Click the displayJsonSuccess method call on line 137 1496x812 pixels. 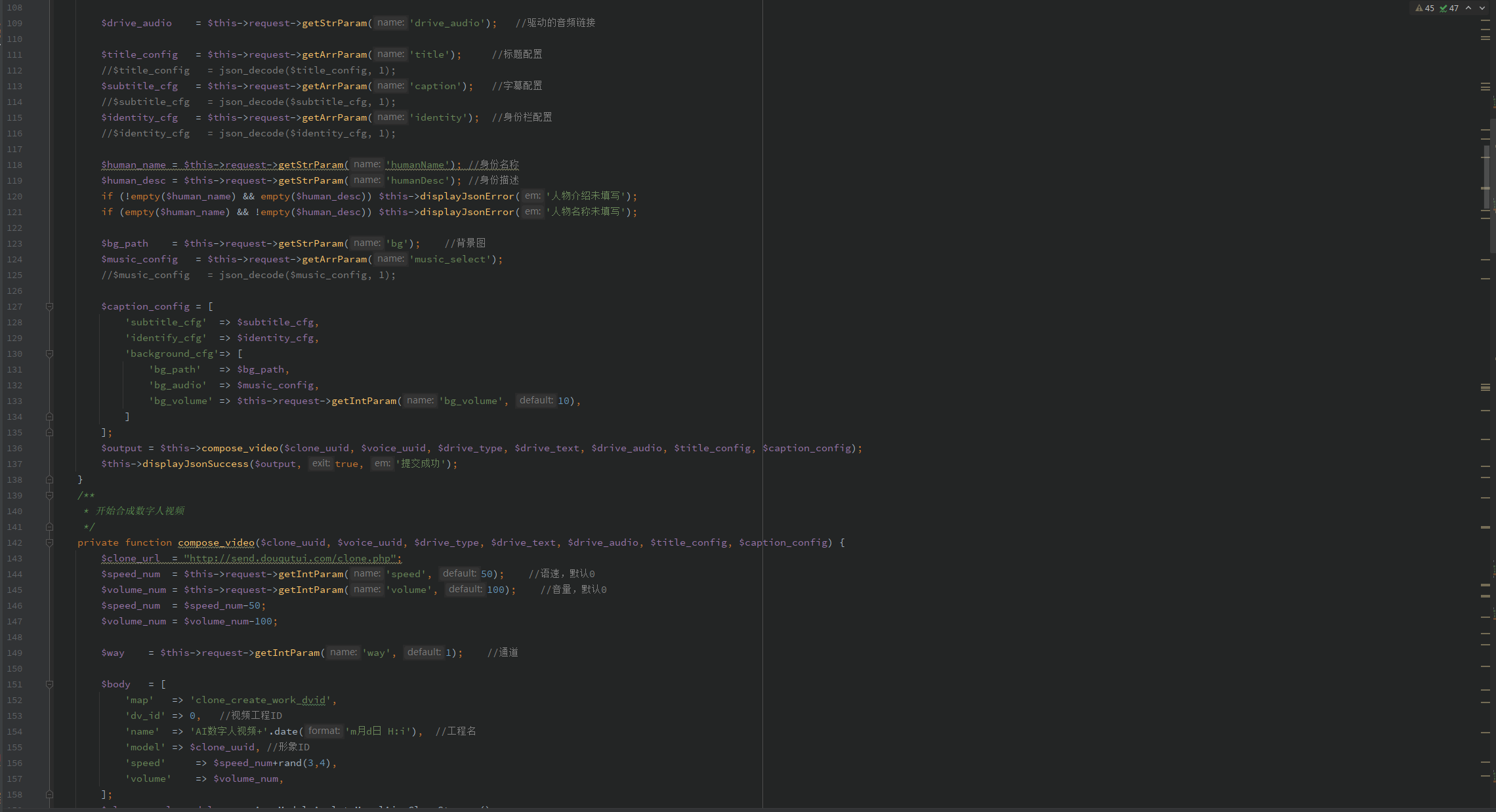(195, 464)
